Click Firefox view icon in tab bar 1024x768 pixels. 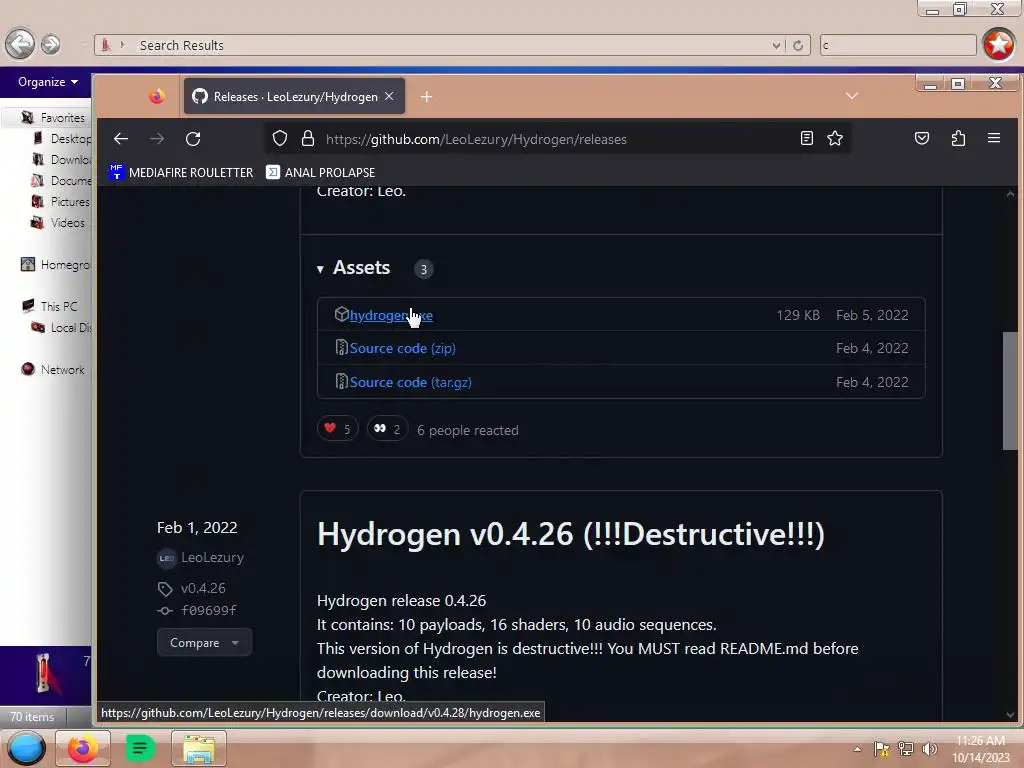pos(157,97)
